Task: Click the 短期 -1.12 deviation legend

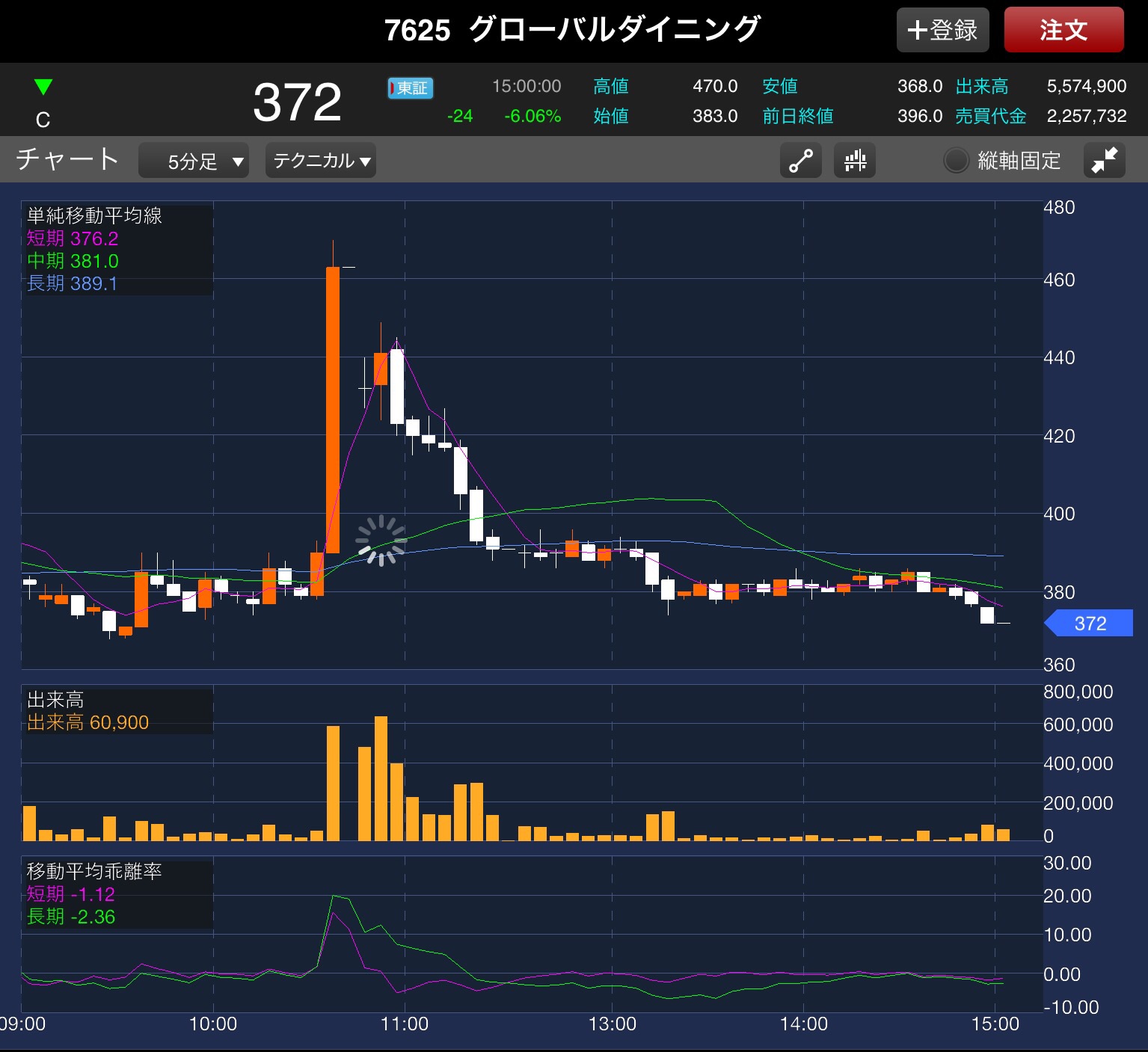Action: point(71,894)
